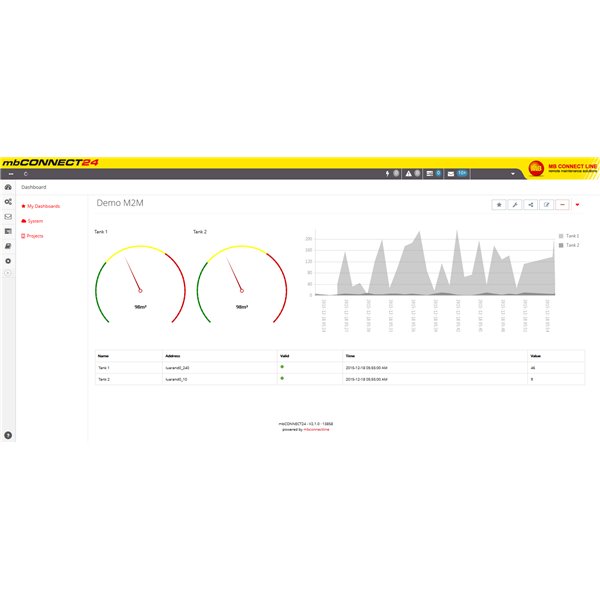Toggle Tank 1 series in chart legend
600x600 pixels.
569,236
